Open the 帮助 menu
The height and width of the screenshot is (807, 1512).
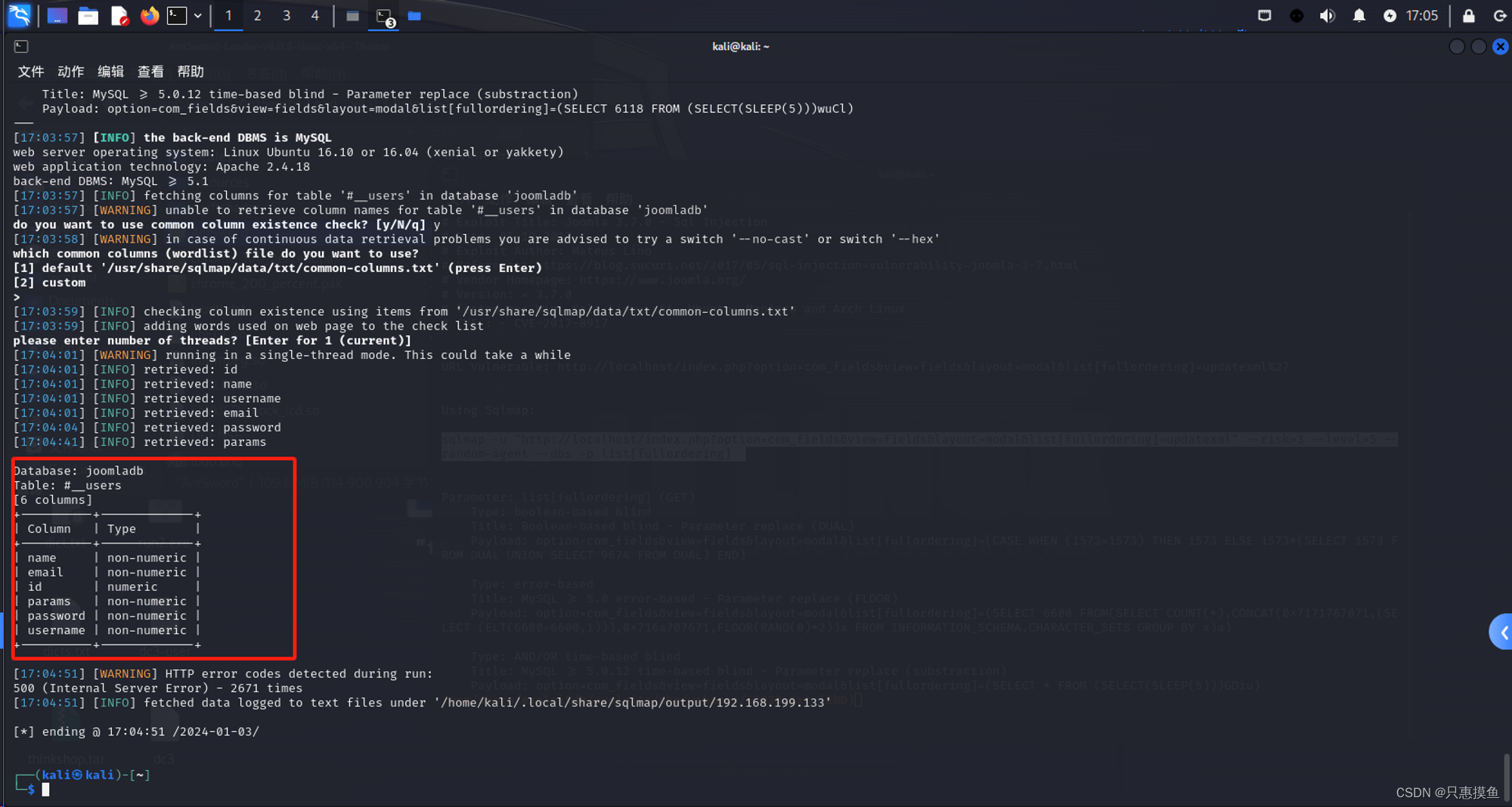pyautogui.click(x=191, y=71)
